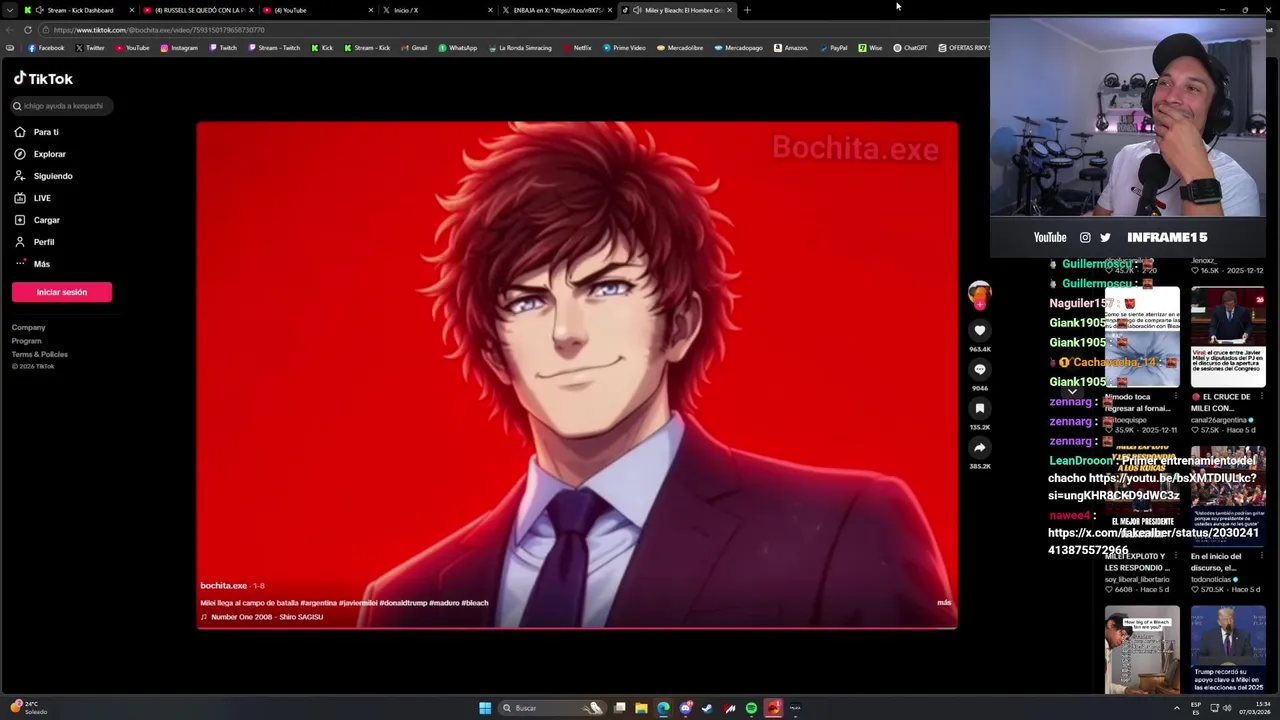The width and height of the screenshot is (1280, 720).
Task: Click the taskbar Buscar search box
Action: click(551, 708)
